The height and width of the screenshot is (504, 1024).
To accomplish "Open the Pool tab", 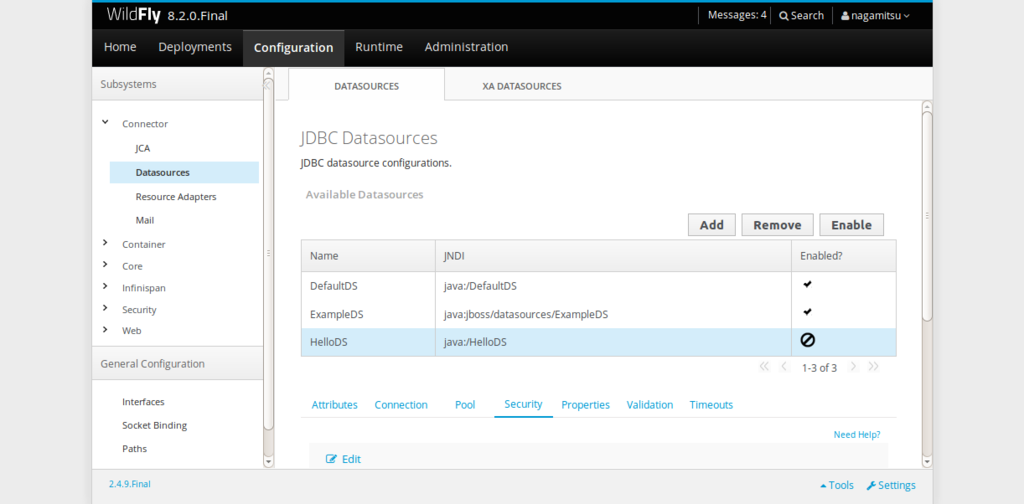I will point(465,405).
